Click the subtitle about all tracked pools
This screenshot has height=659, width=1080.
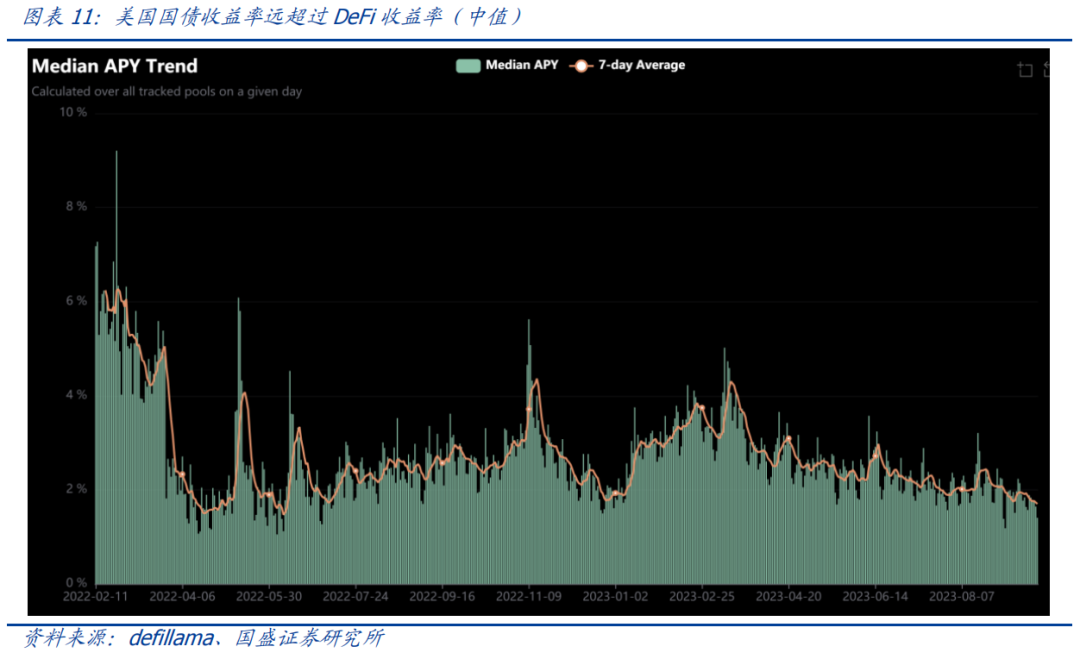click(166, 91)
